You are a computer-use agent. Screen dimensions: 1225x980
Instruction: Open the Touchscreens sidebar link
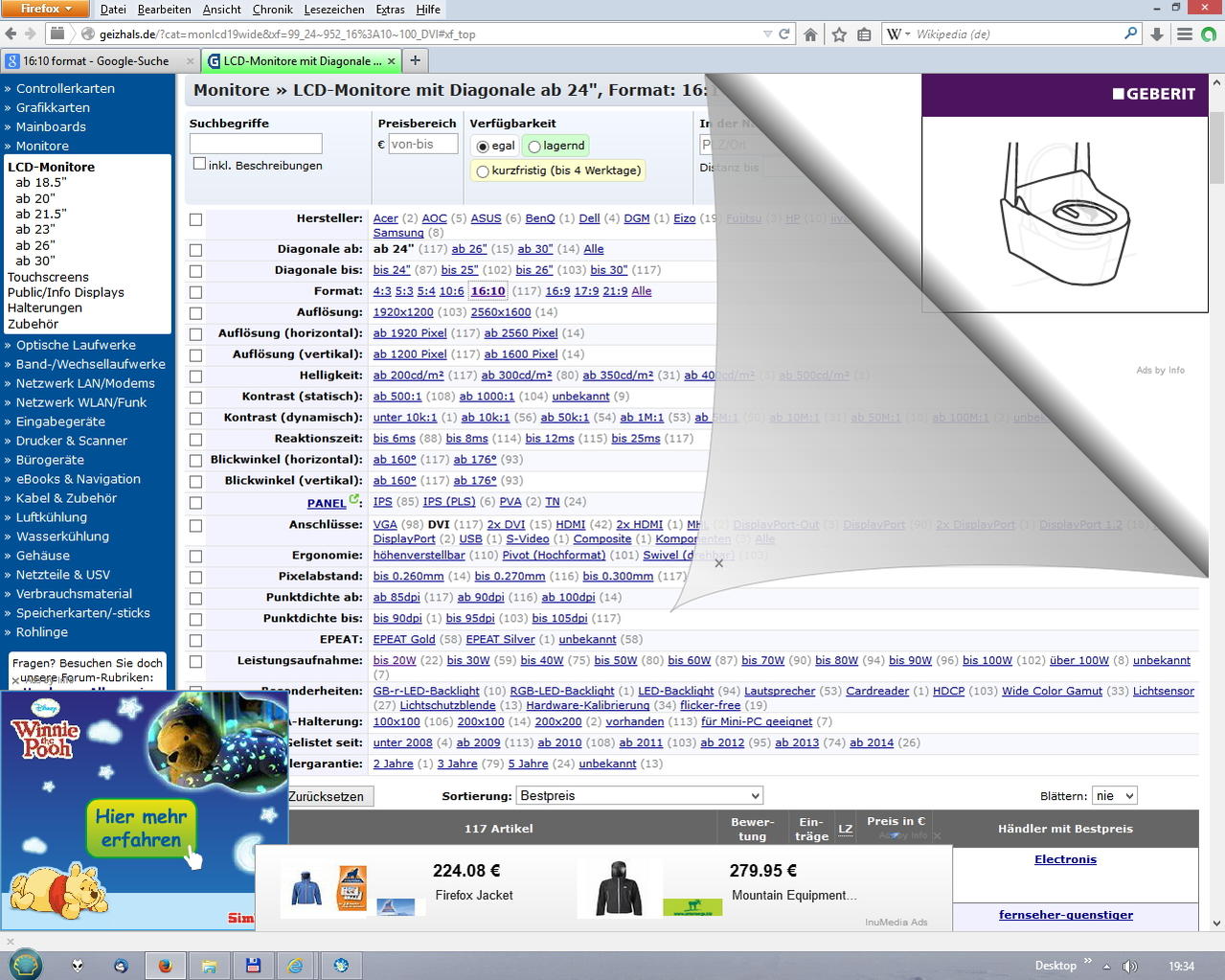(48, 277)
